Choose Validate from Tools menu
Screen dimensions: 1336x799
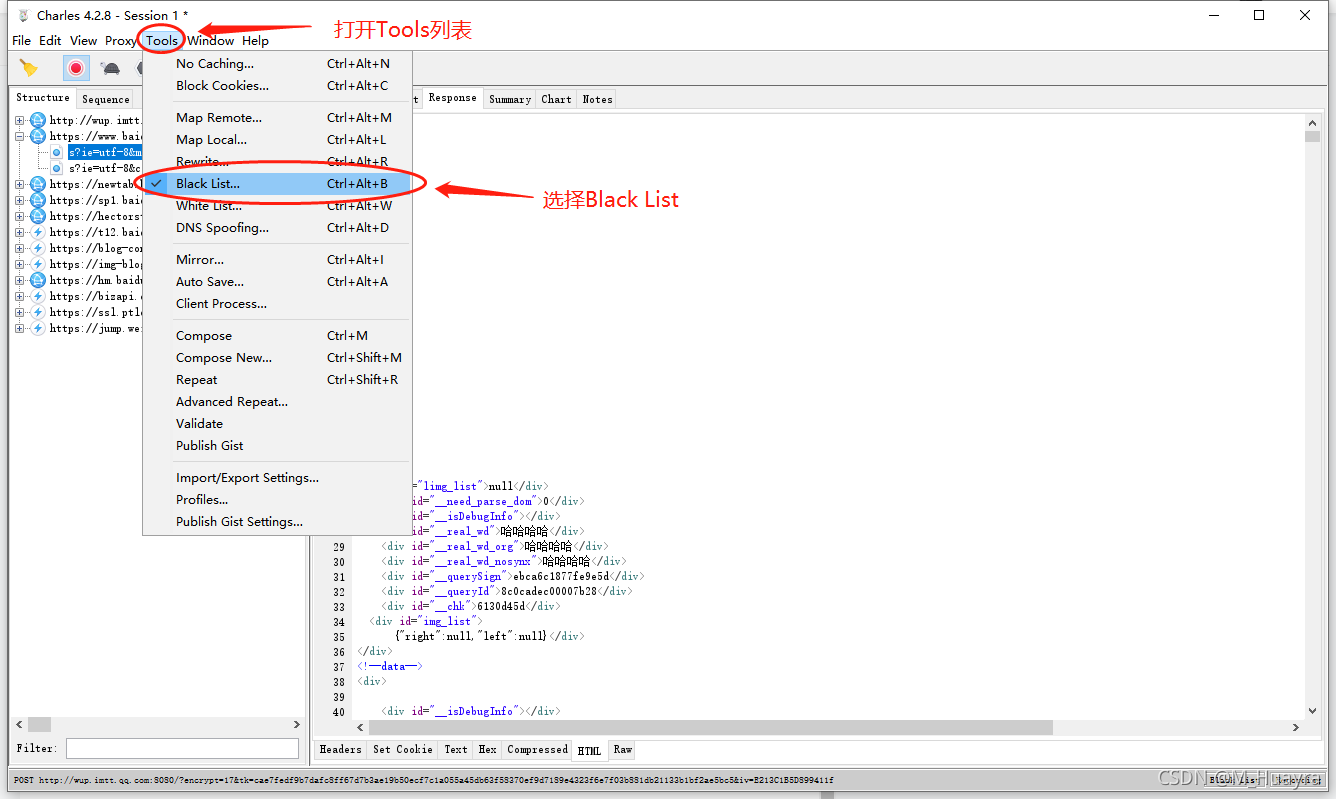click(277, 424)
